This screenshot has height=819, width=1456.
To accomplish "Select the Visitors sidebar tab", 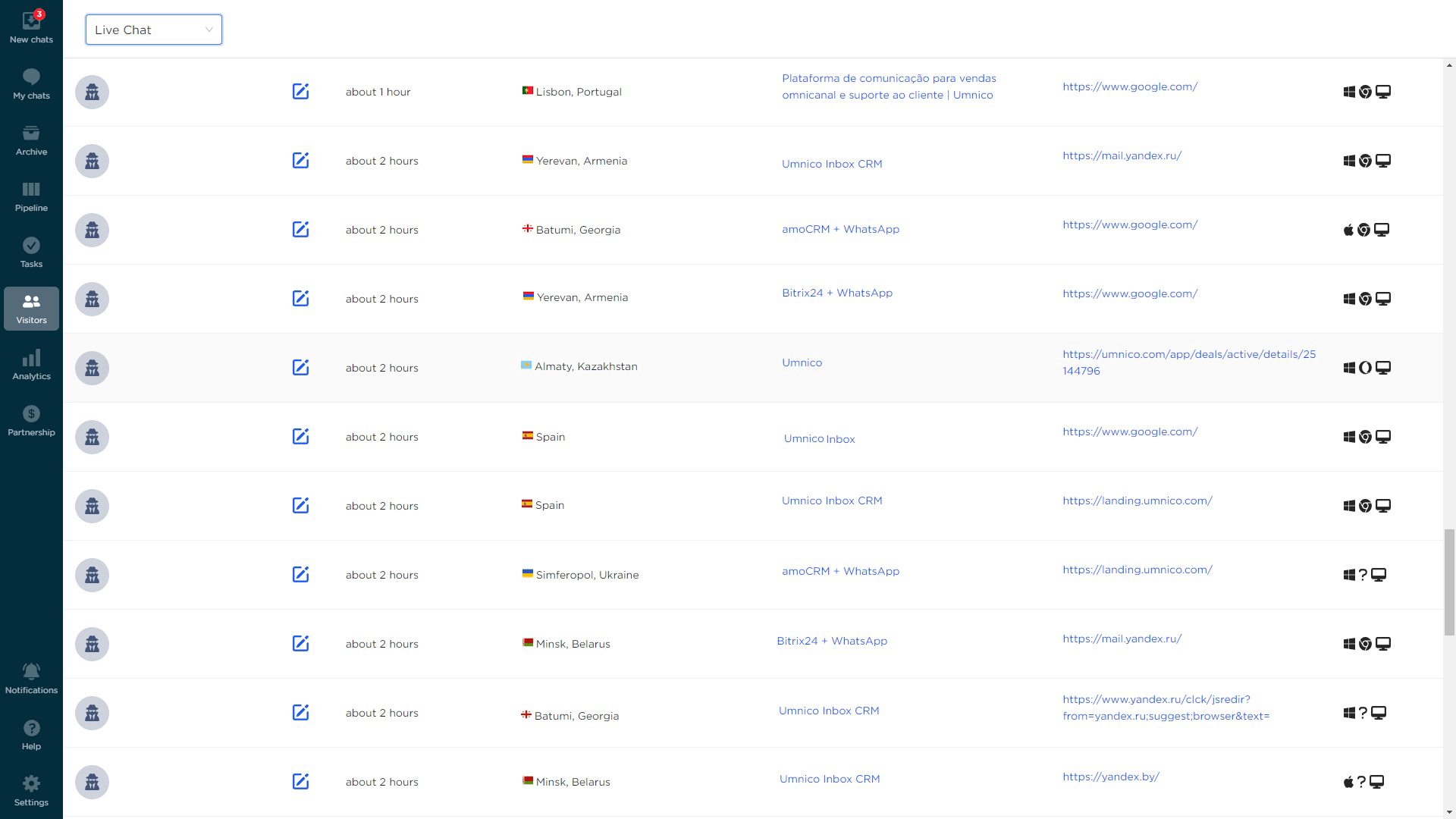I will point(31,309).
